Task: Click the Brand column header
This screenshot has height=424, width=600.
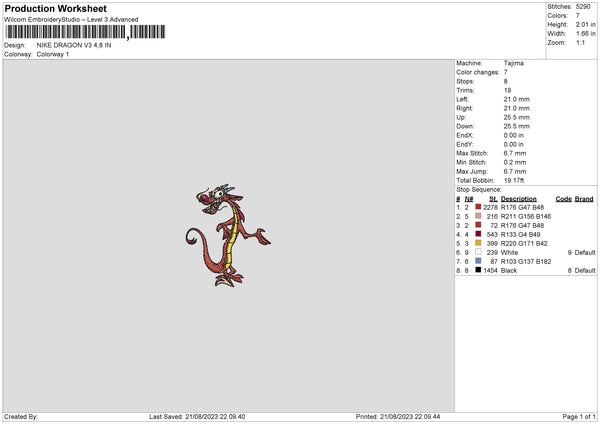Action: [x=584, y=199]
